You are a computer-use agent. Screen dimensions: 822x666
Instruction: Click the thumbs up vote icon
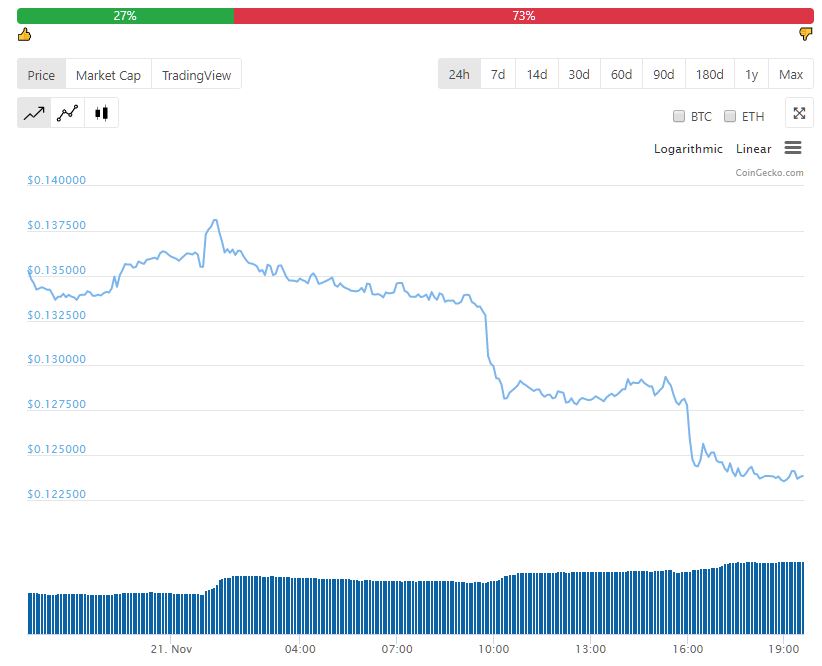[x=25, y=35]
